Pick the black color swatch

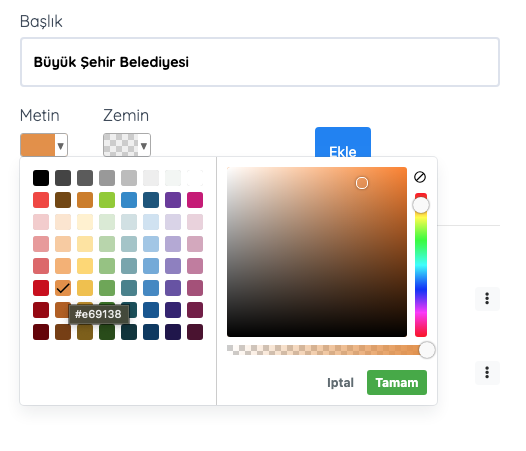41,178
